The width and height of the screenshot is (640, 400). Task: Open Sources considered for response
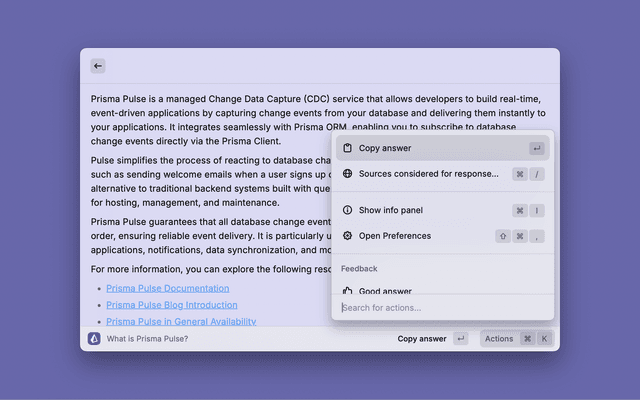tap(428, 174)
